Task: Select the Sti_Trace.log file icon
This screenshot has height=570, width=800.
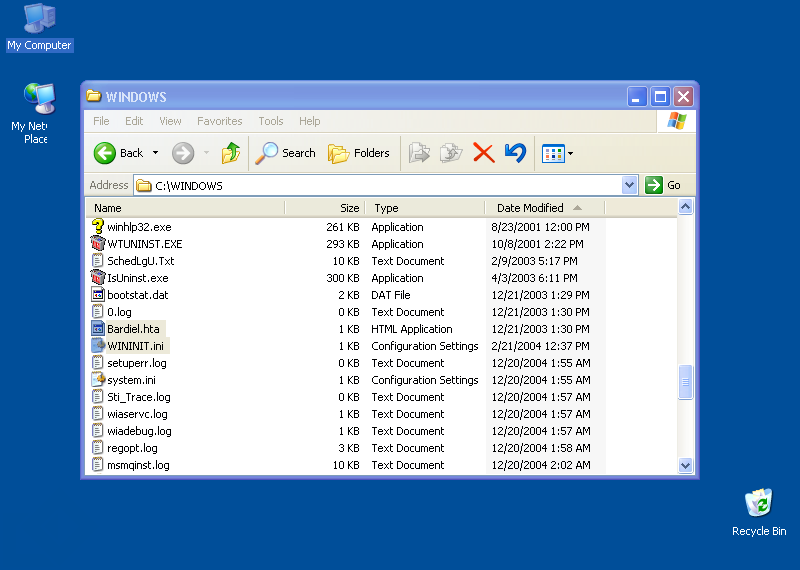Action: coord(97,396)
